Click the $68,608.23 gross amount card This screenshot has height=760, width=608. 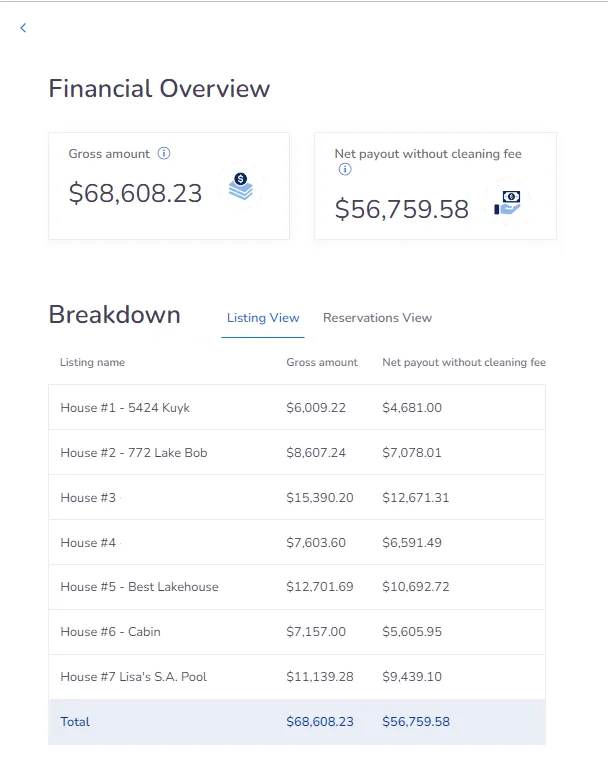(x=136, y=193)
